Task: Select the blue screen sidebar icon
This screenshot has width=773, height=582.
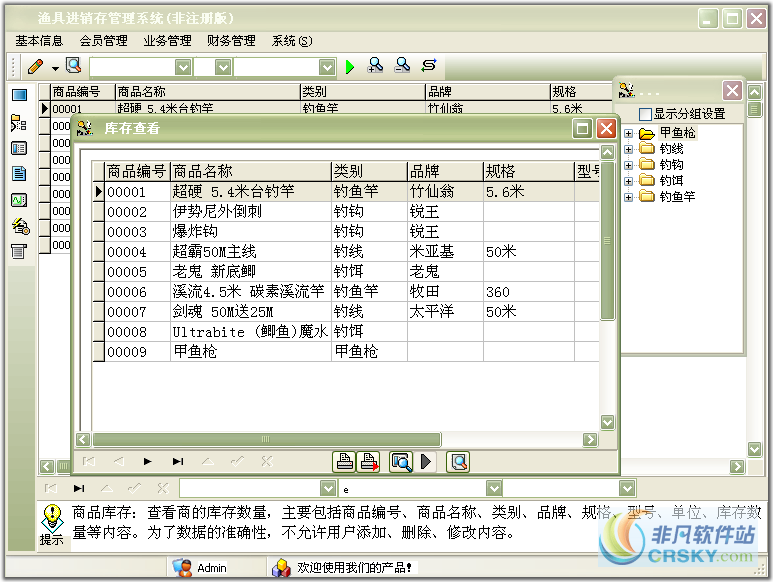Action: pos(19,95)
